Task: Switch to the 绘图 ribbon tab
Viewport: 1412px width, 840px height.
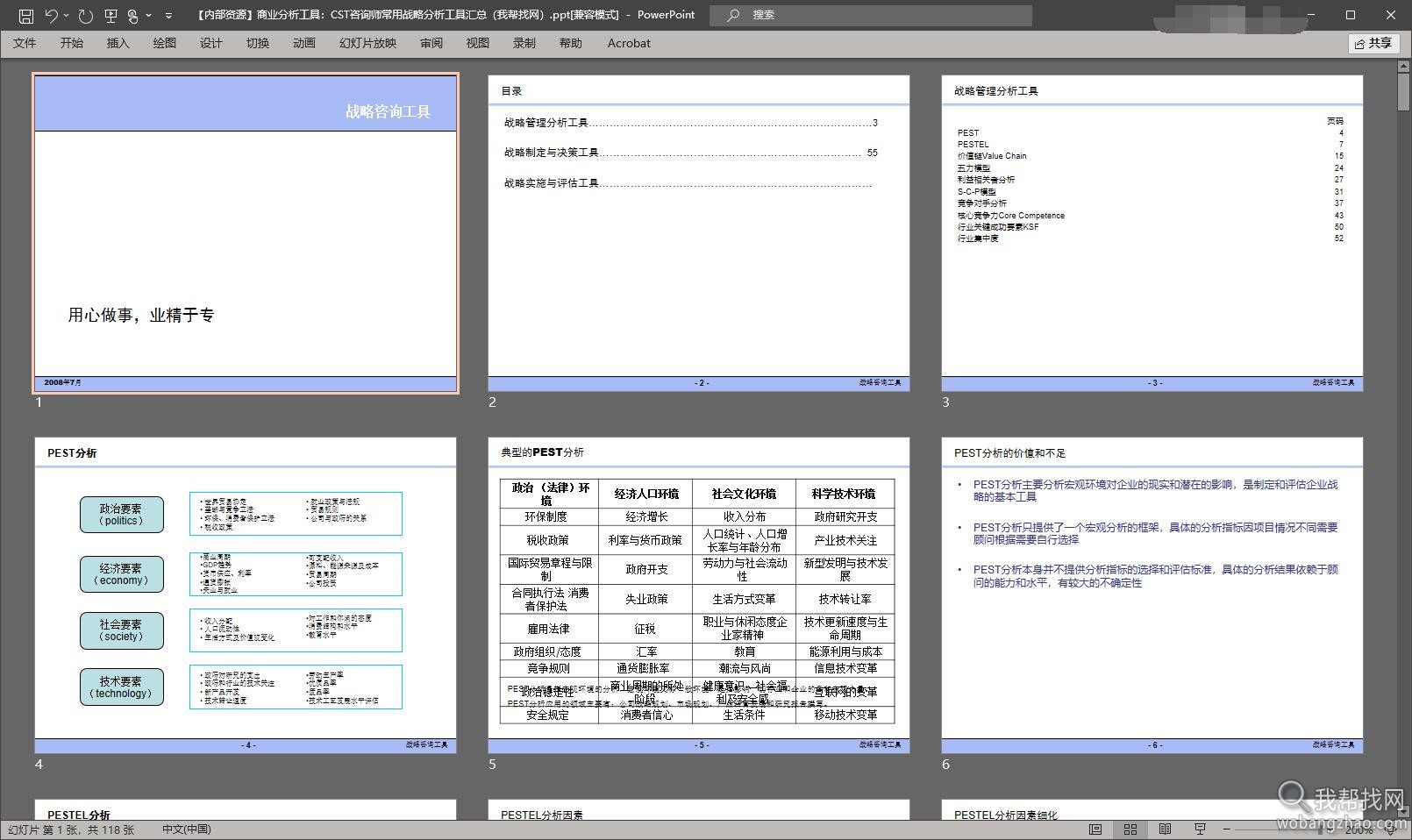Action: point(164,43)
